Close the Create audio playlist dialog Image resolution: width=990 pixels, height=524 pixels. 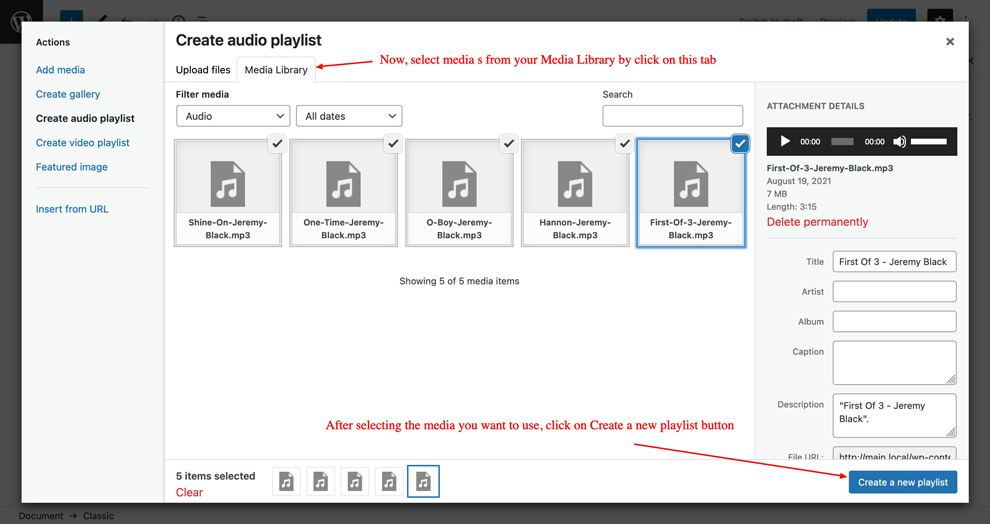(950, 42)
